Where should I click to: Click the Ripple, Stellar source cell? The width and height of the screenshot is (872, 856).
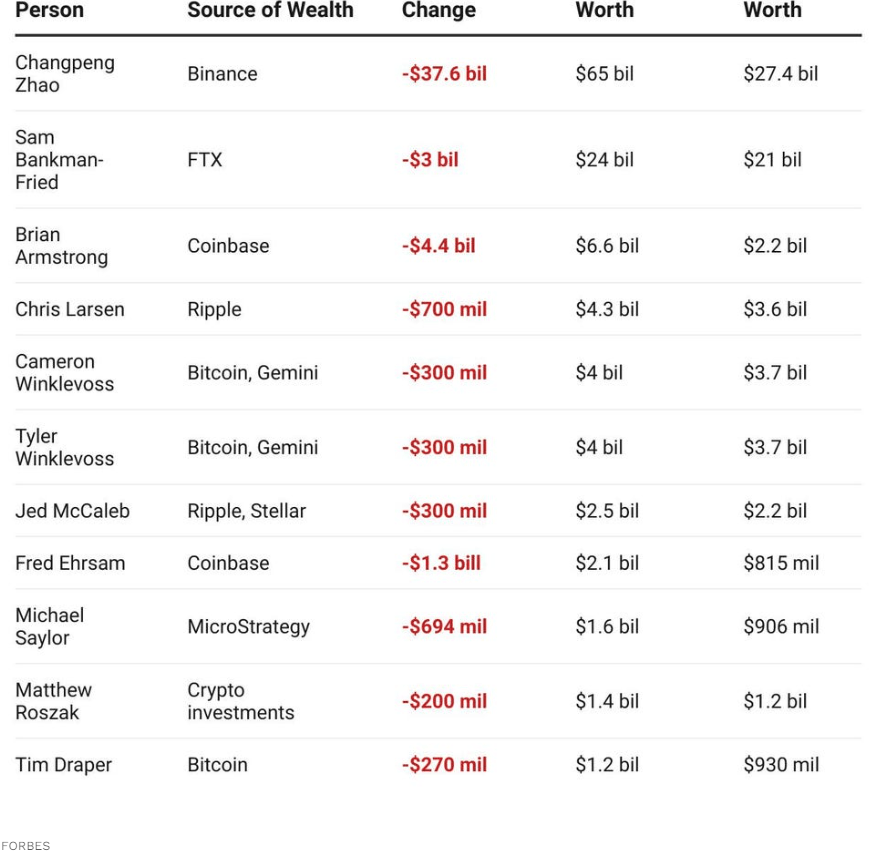coord(246,511)
